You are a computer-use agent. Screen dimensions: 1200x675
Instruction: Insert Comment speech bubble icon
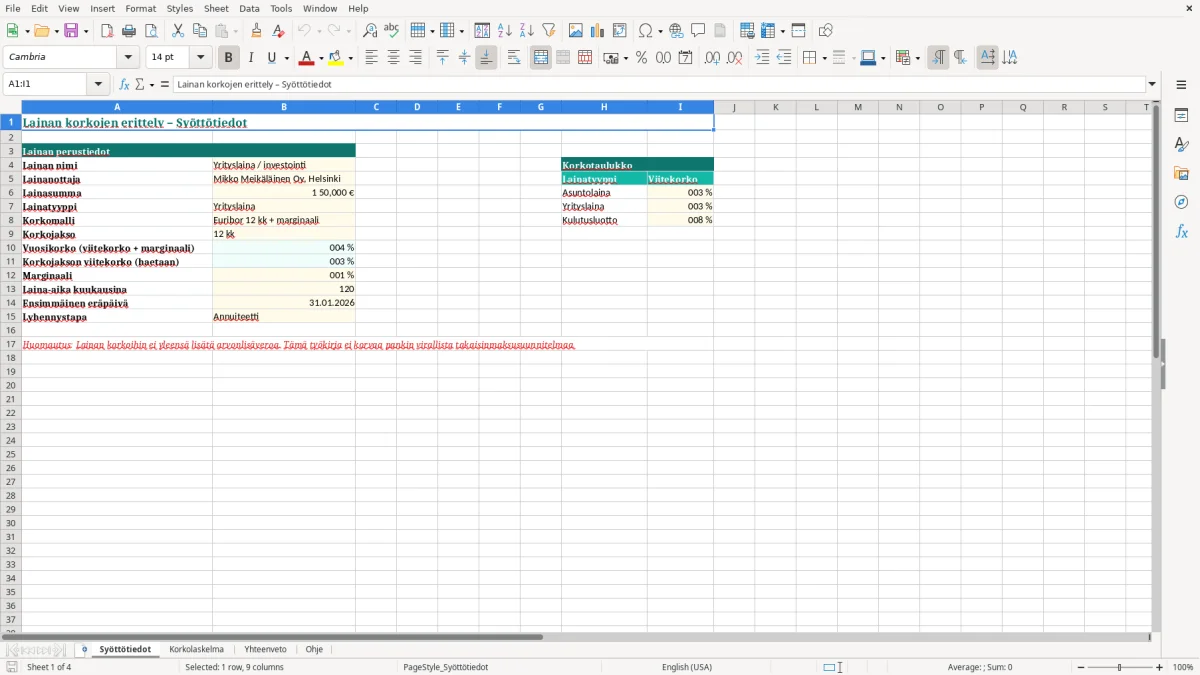tap(699, 31)
